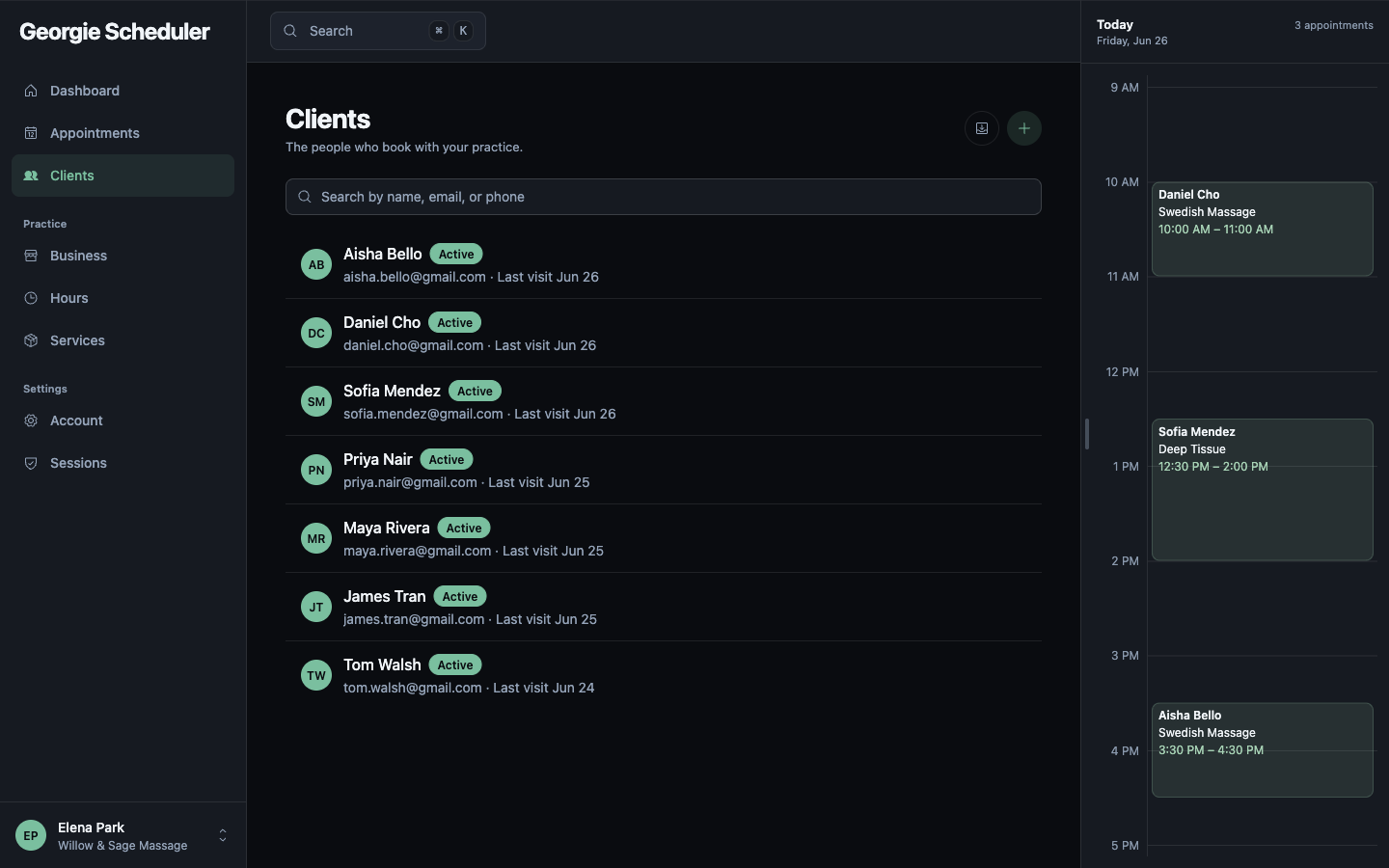Open Services from the Practice section

pos(123,340)
